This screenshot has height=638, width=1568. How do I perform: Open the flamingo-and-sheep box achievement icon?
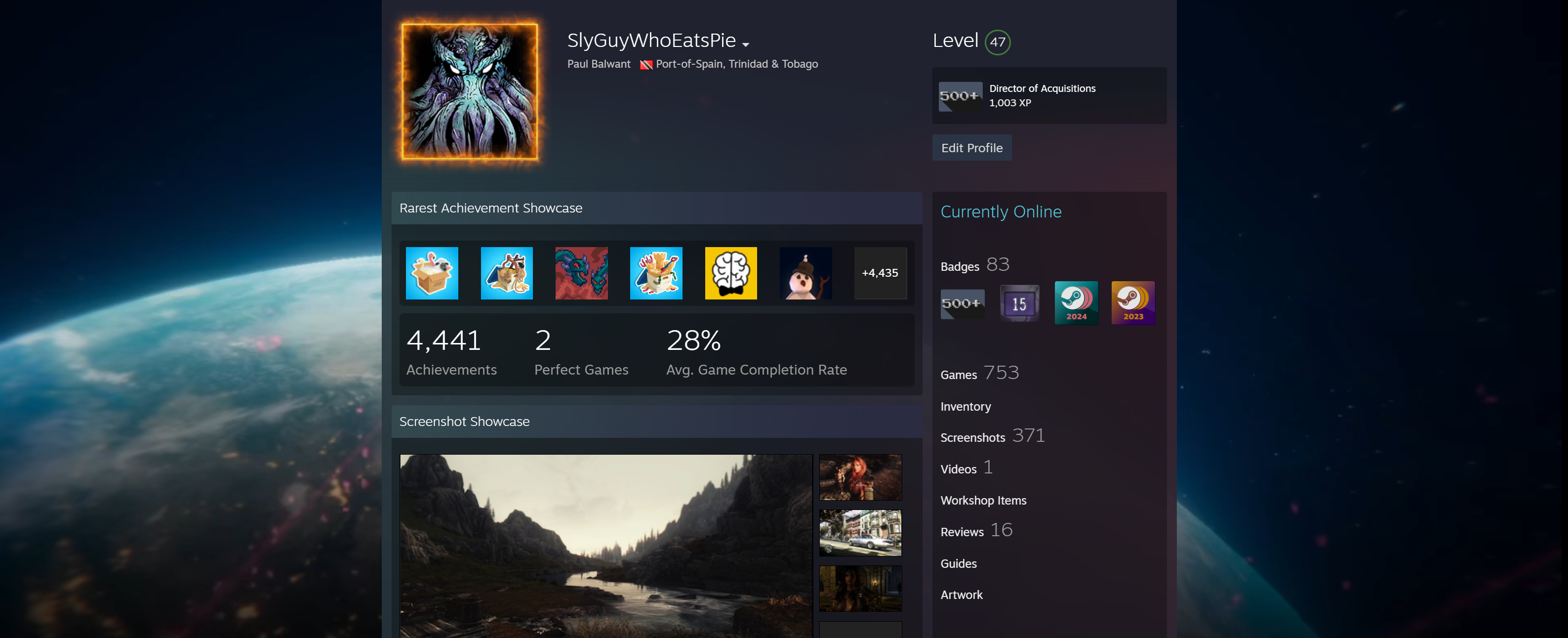tap(432, 273)
